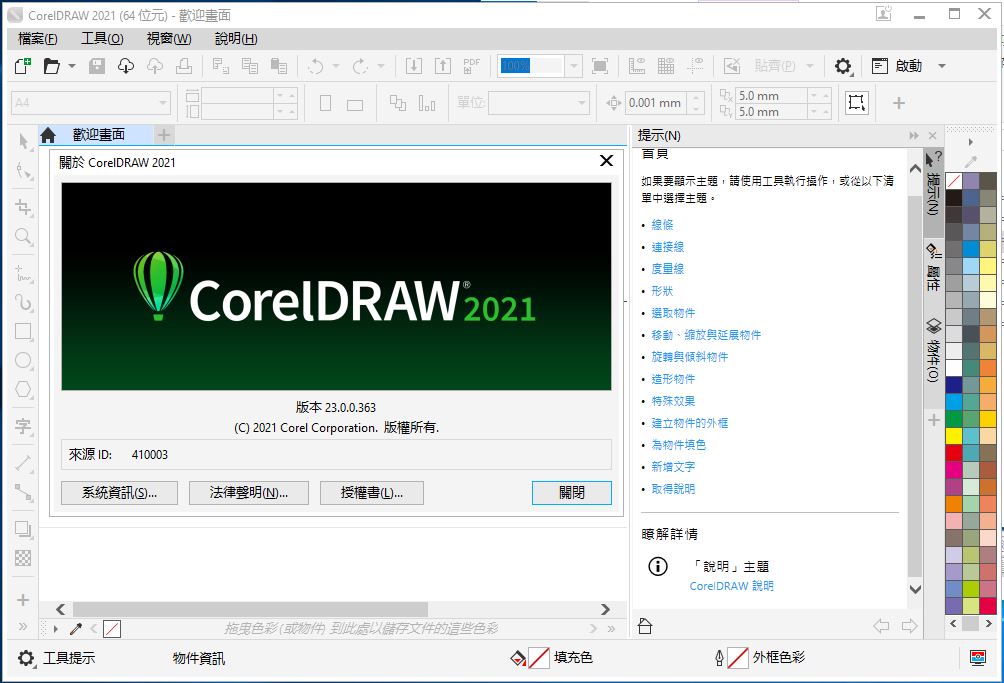Open the 工具(O) menu
This screenshot has width=1004, height=683.
click(x=102, y=39)
